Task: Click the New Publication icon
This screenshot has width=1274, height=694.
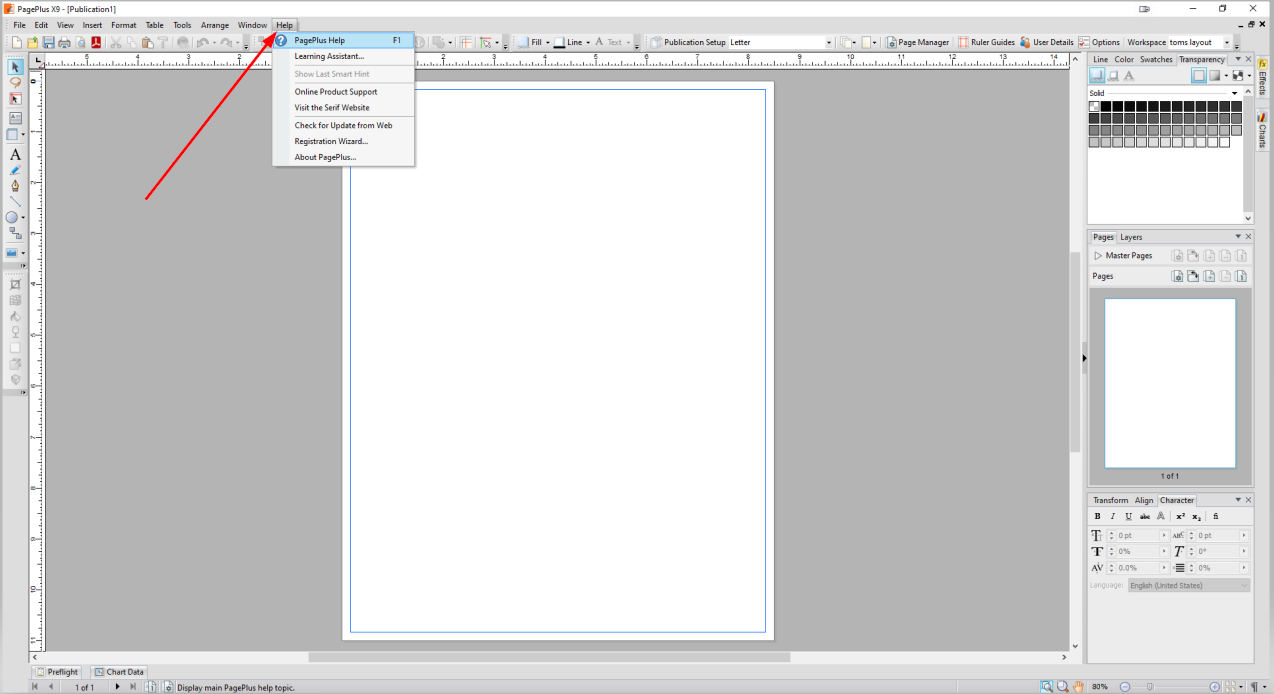Action: [x=17, y=42]
